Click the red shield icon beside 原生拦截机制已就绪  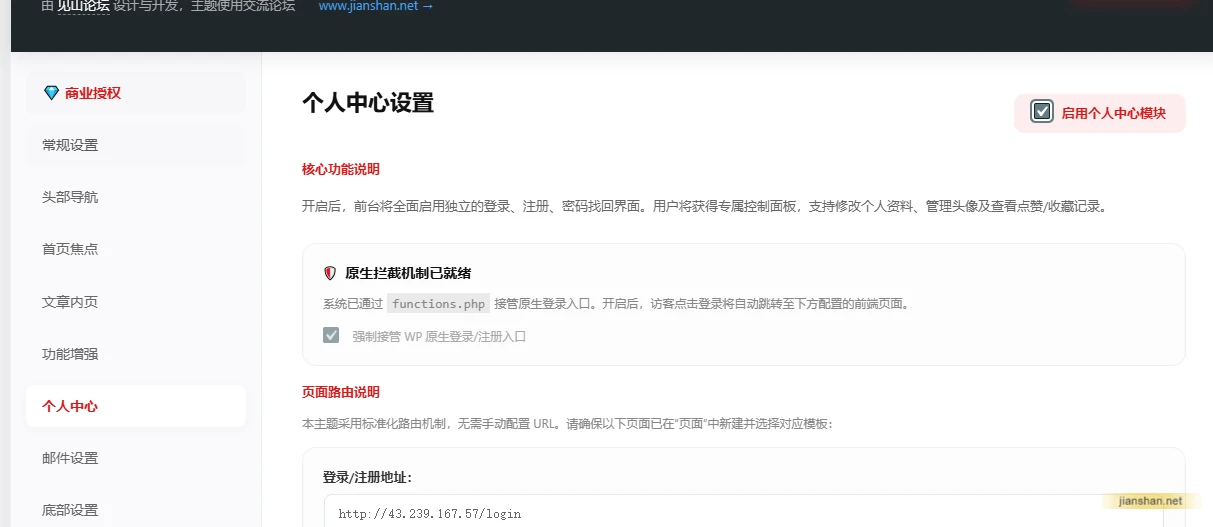330,273
